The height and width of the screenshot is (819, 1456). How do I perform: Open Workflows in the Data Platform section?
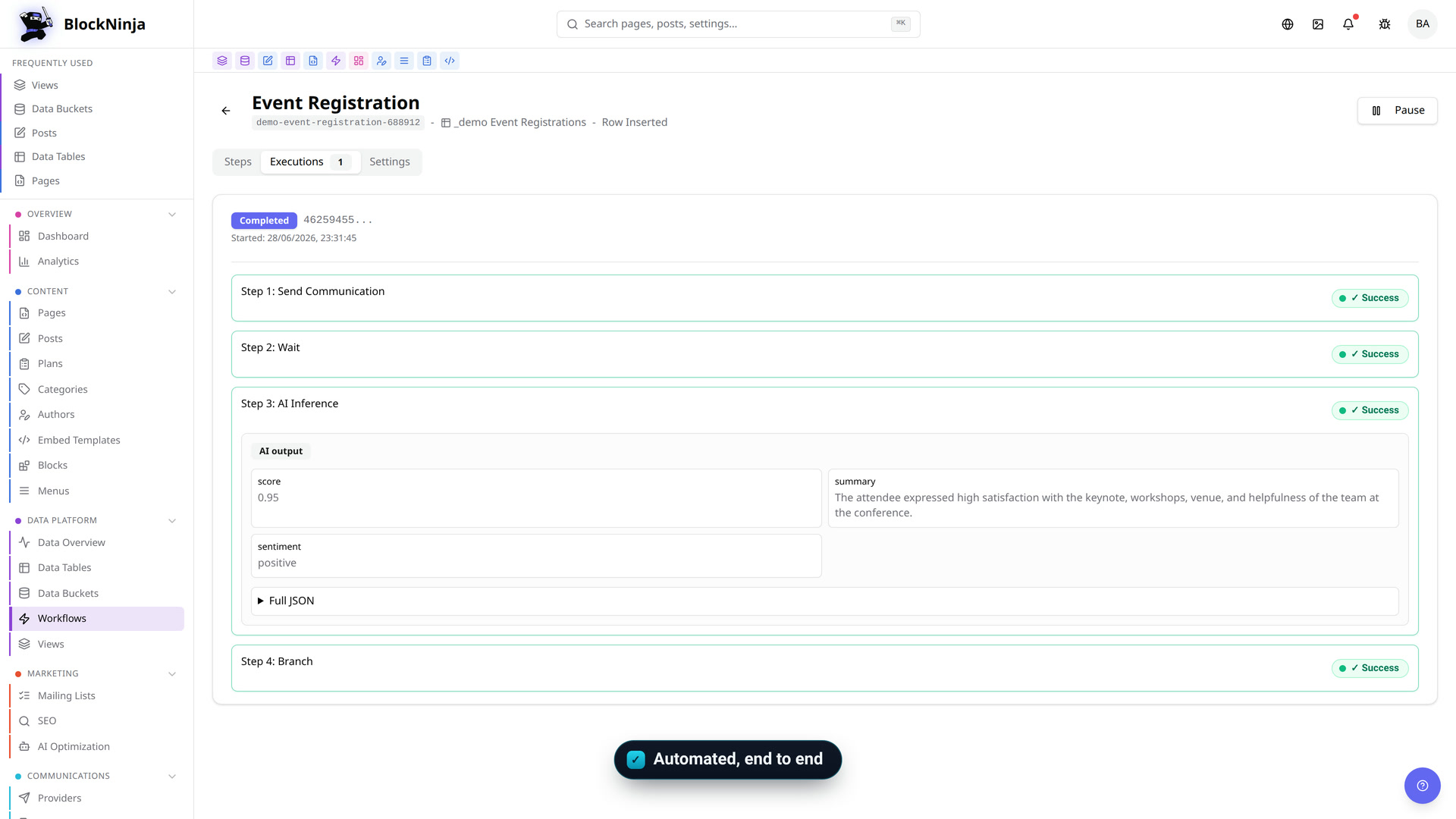(x=97, y=619)
